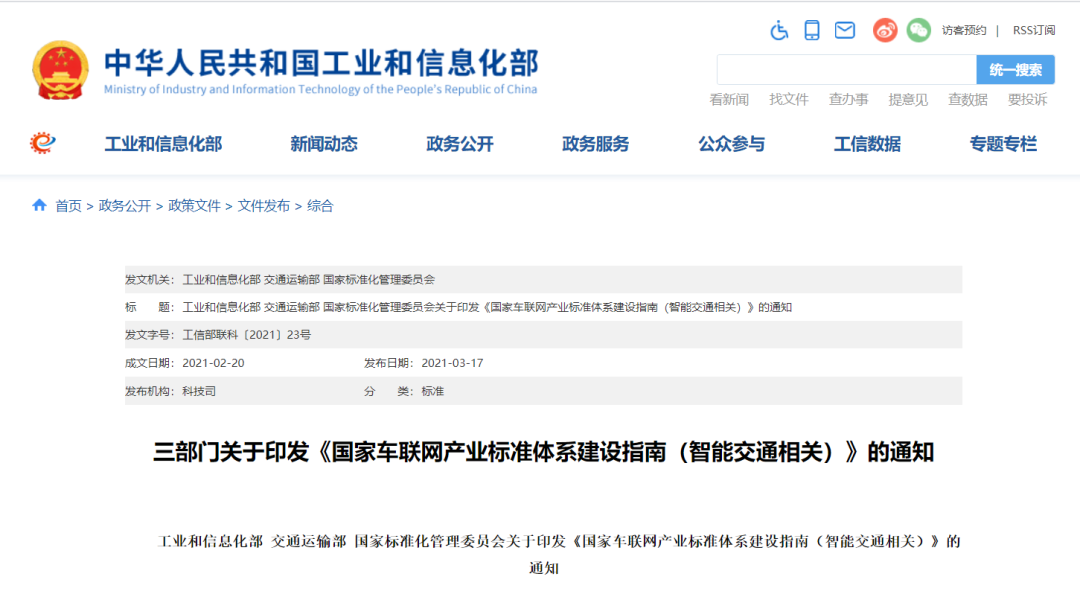The width and height of the screenshot is (1080, 597).
Task: Click the accessibility wheelchair icon
Action: click(780, 30)
